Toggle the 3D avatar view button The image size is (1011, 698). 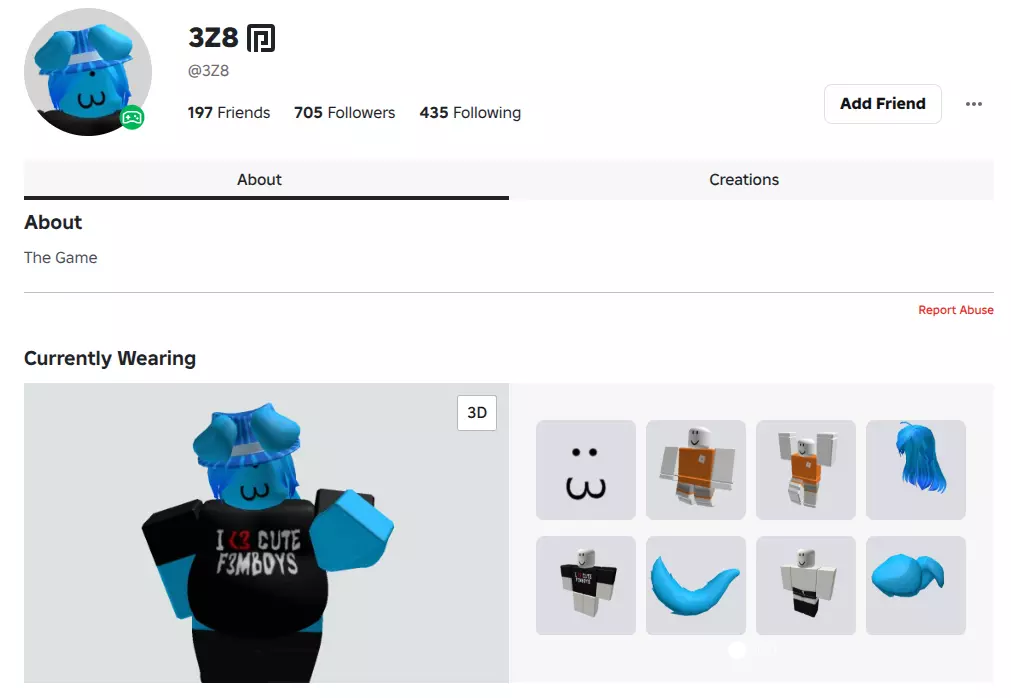pyautogui.click(x=477, y=412)
